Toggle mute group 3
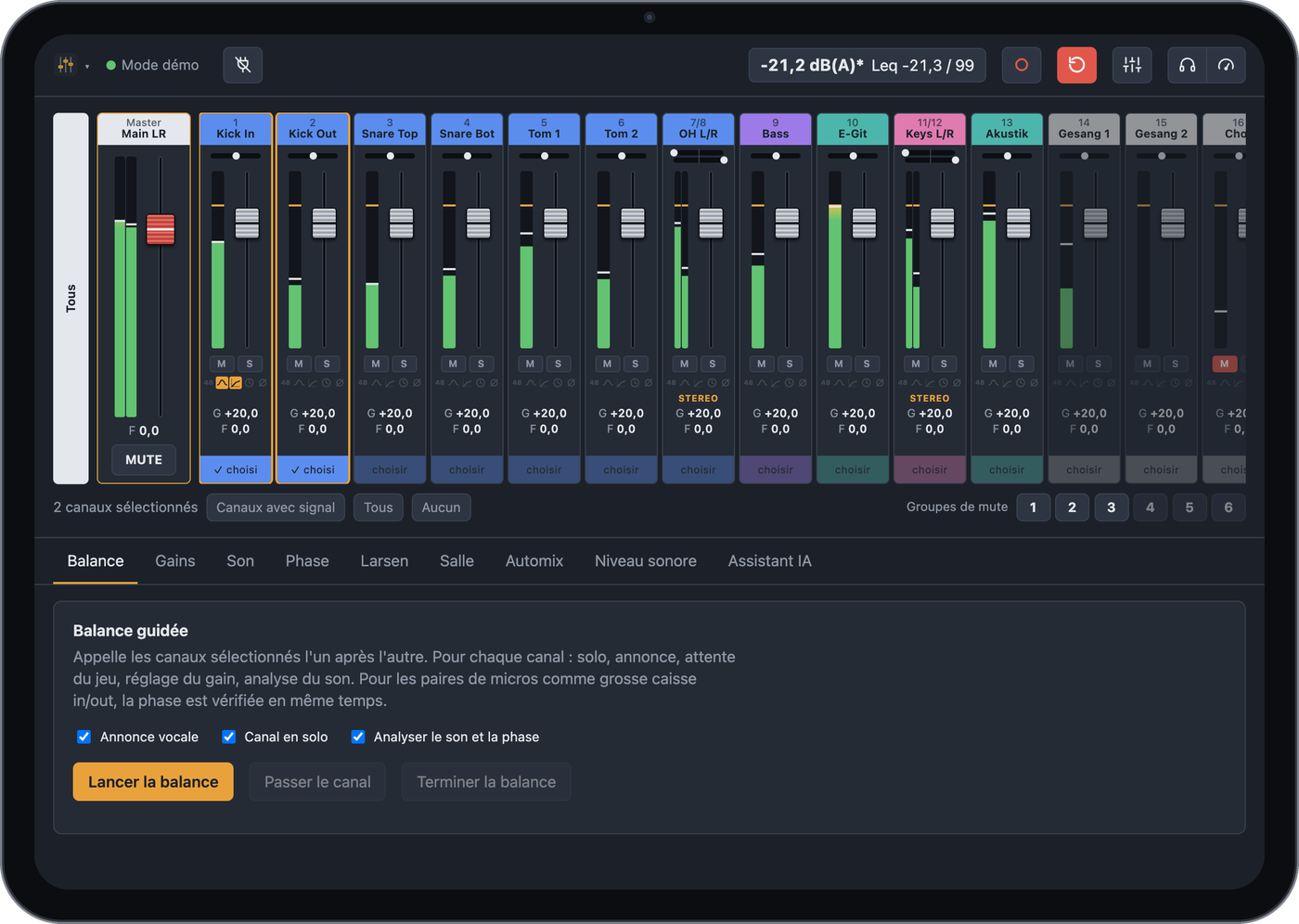The width and height of the screenshot is (1299, 924). 1111,507
